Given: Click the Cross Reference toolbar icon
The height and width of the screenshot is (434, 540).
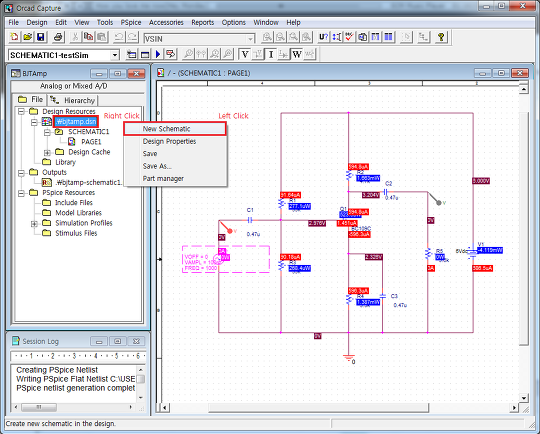Looking at the screenshot, I should [x=375, y=37].
